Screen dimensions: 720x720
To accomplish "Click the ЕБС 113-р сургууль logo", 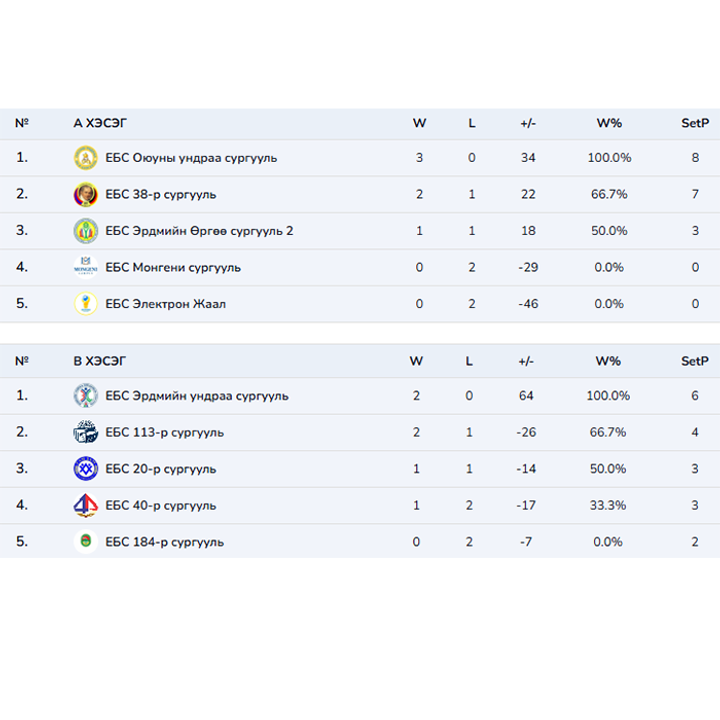I will 86,432.
